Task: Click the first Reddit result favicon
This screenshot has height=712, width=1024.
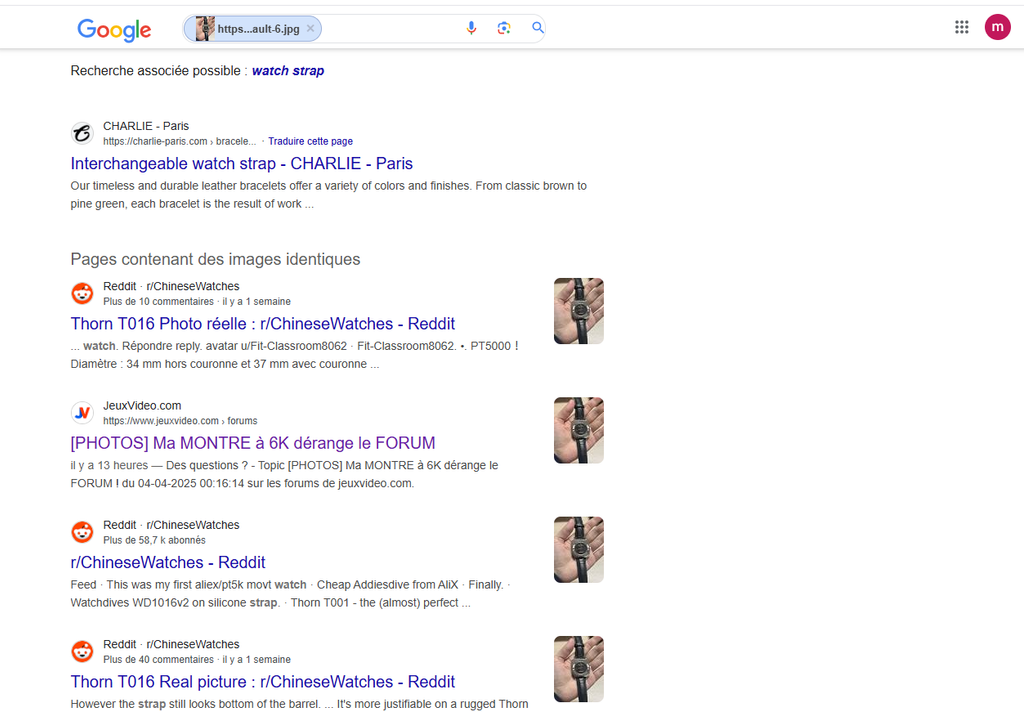Action: click(x=82, y=294)
